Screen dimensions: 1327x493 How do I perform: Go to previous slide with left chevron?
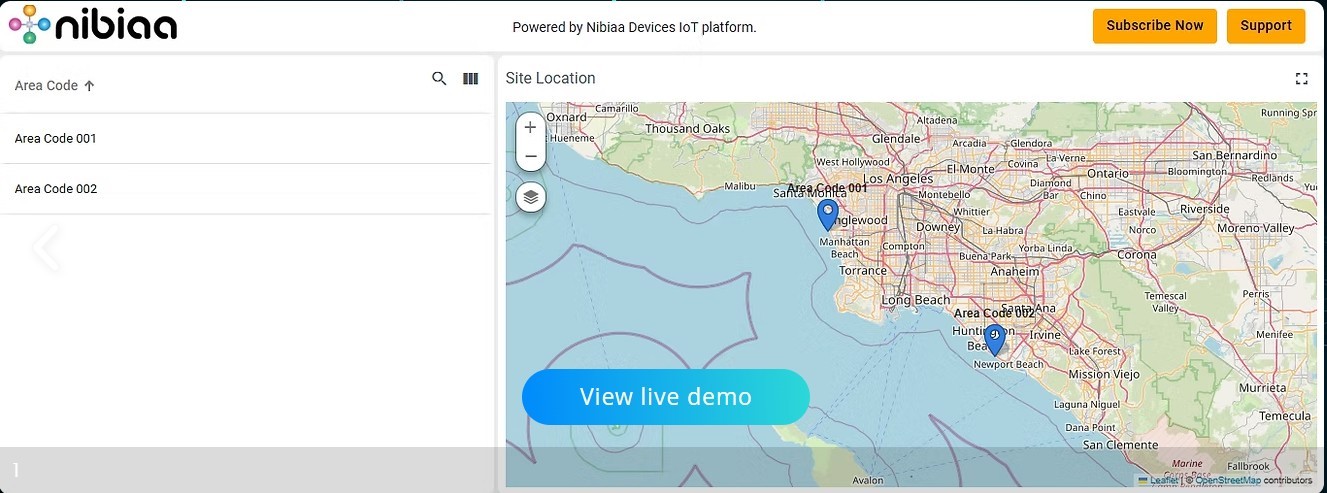click(46, 249)
